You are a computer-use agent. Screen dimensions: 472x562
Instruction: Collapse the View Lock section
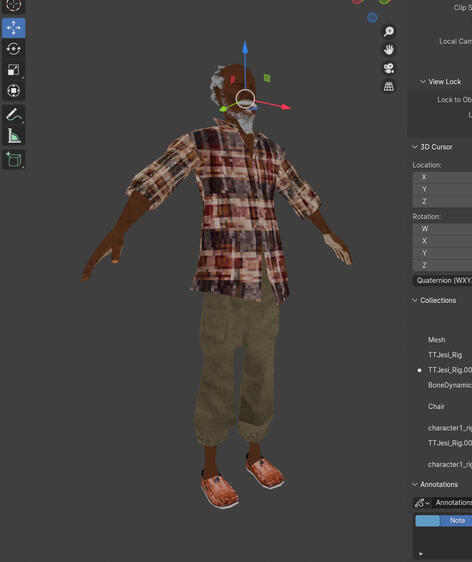(440, 82)
